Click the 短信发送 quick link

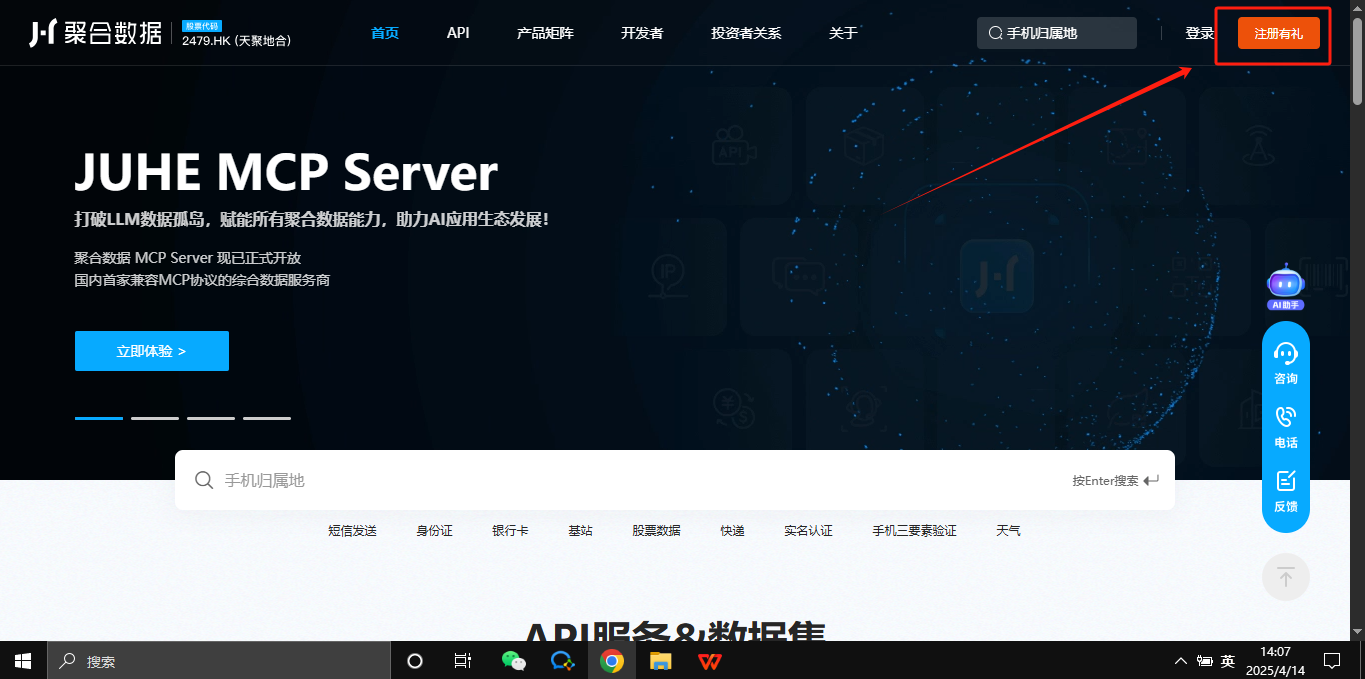click(352, 531)
